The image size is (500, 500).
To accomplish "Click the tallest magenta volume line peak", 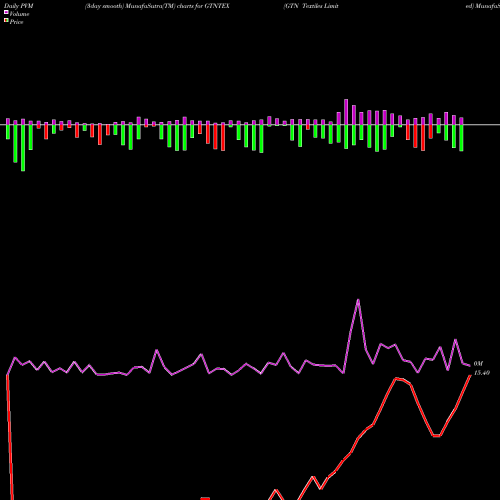I will [x=358, y=300].
